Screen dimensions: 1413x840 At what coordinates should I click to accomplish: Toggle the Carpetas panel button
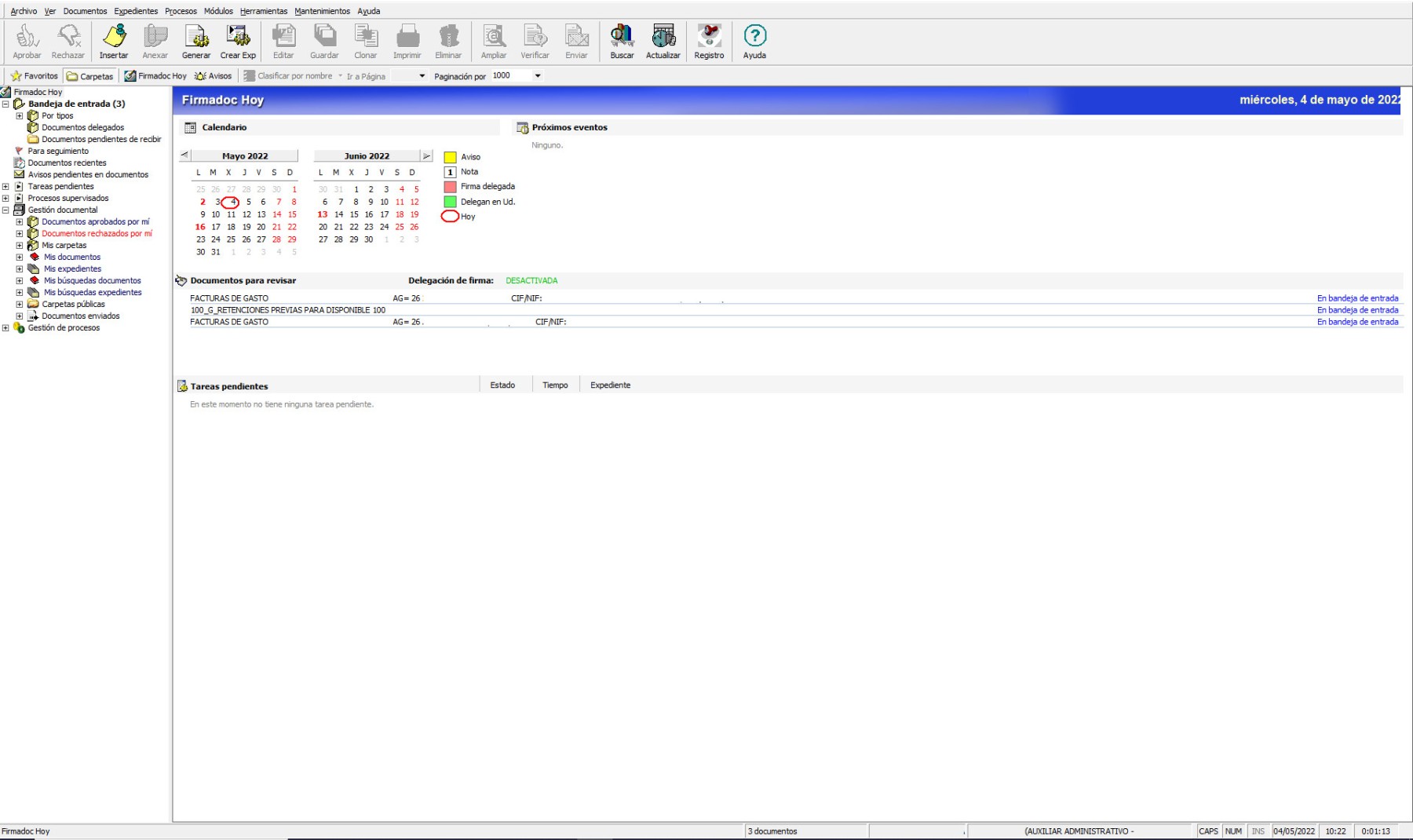click(x=90, y=76)
